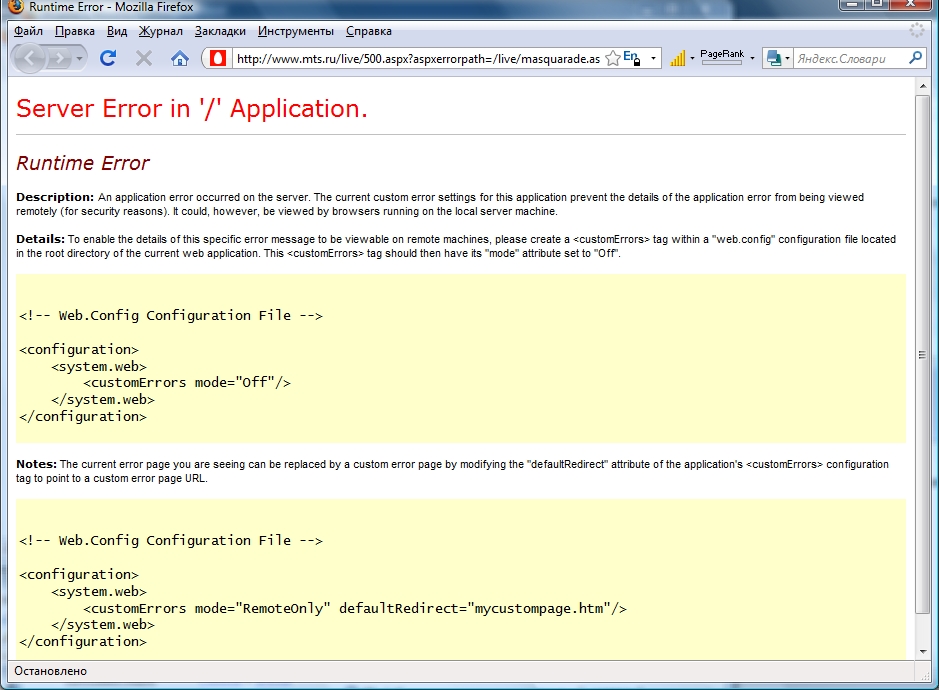Open the Закладки menu

pos(220,31)
